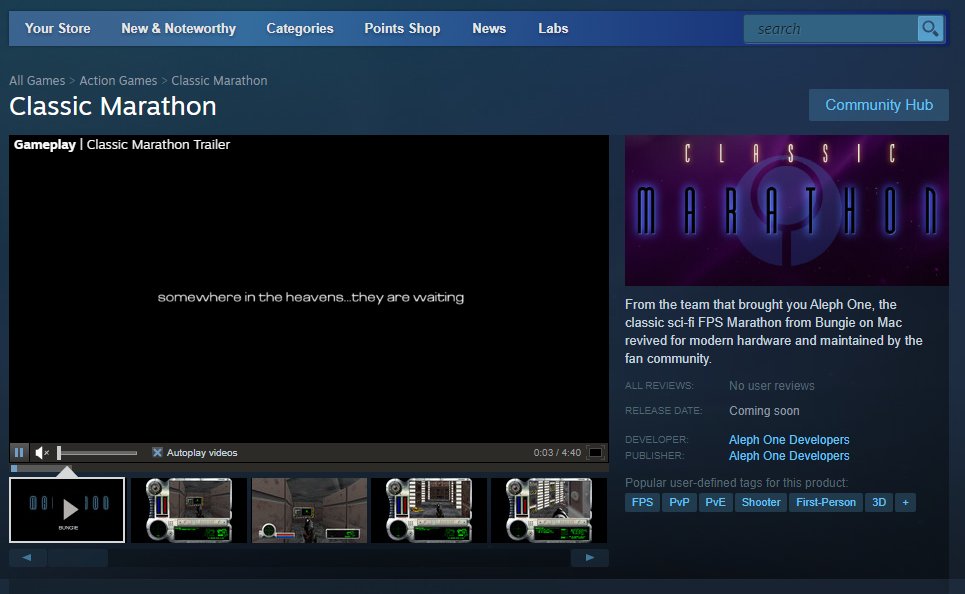The image size is (965, 594).
Task: Open the third screenshot thumbnail
Action: (309, 510)
